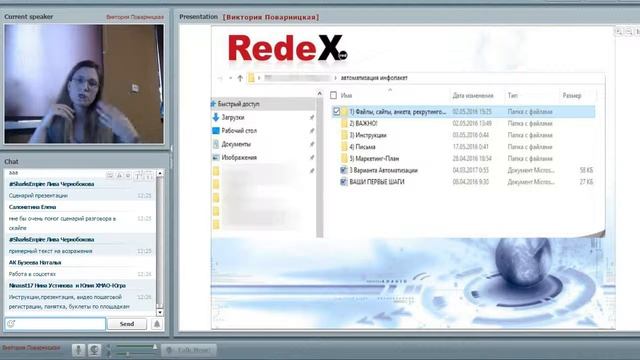Viewport: 640px width, 360px height.
Task: Click the 27 КБ size cell
Action: (x=587, y=182)
